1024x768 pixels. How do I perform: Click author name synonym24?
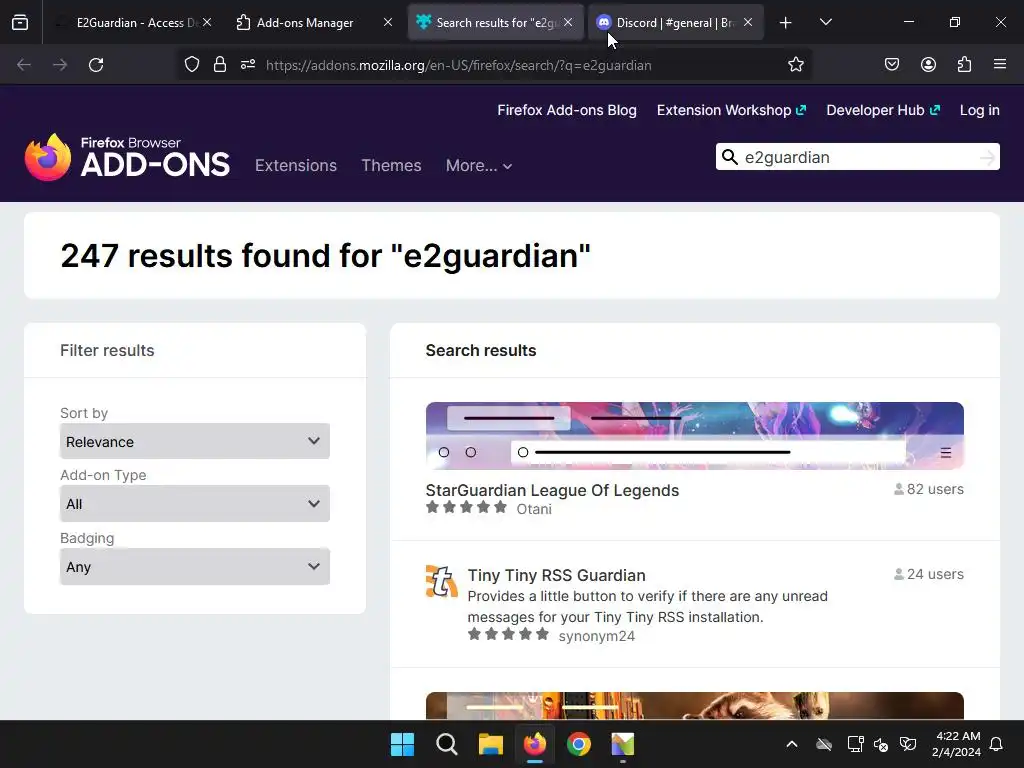coord(597,636)
